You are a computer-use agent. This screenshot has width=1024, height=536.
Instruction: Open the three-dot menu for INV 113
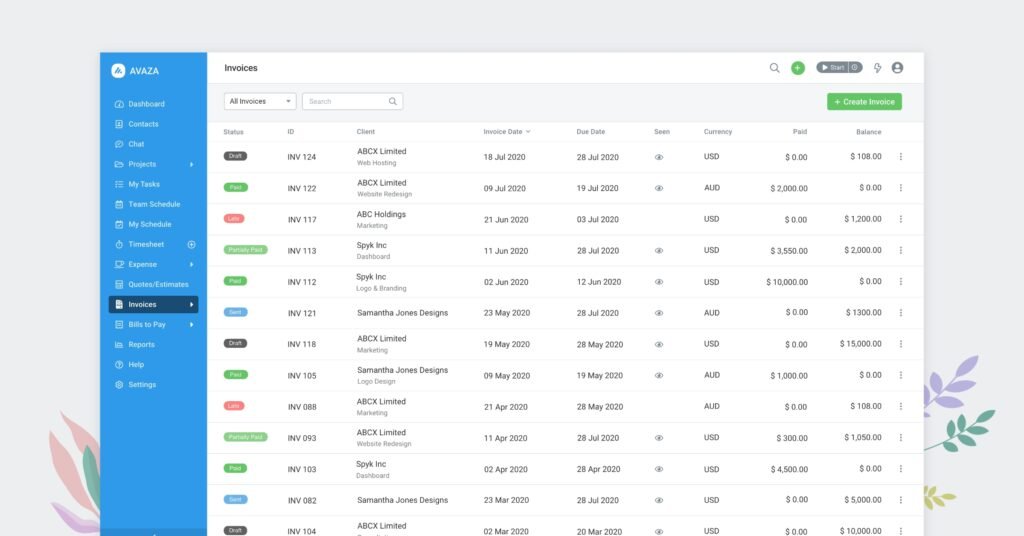coord(900,251)
